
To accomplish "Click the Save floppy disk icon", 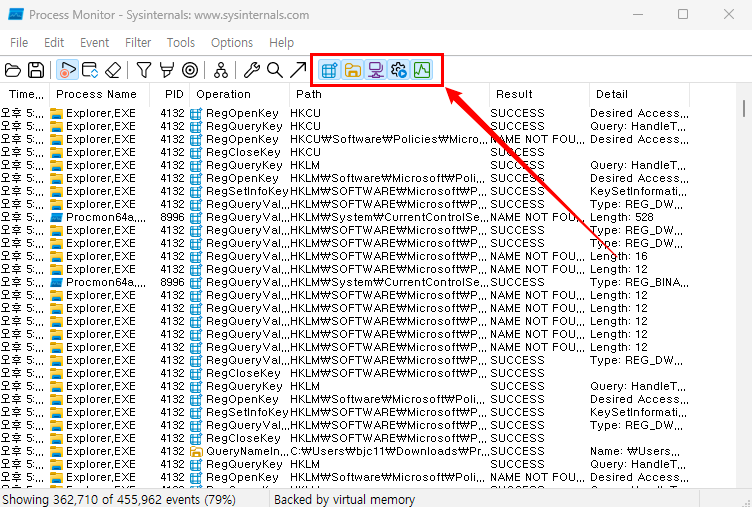I will [36, 70].
